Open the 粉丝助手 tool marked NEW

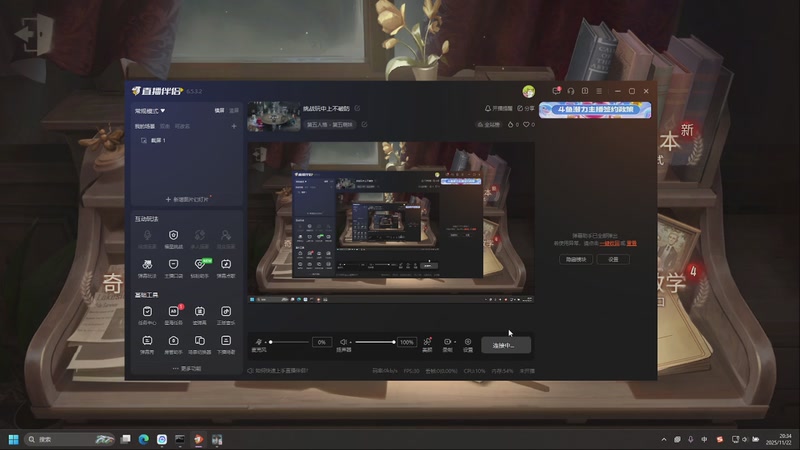coord(200,268)
